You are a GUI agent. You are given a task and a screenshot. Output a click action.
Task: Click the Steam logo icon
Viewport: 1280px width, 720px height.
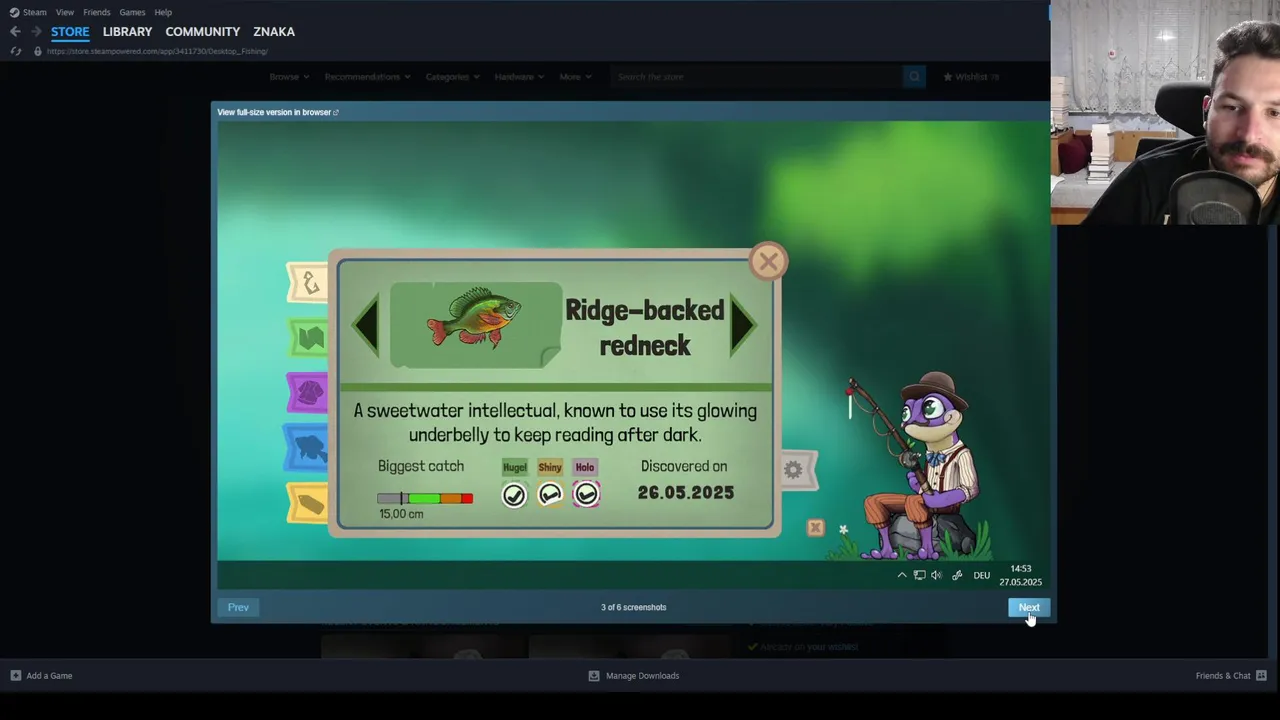pyautogui.click(x=14, y=12)
